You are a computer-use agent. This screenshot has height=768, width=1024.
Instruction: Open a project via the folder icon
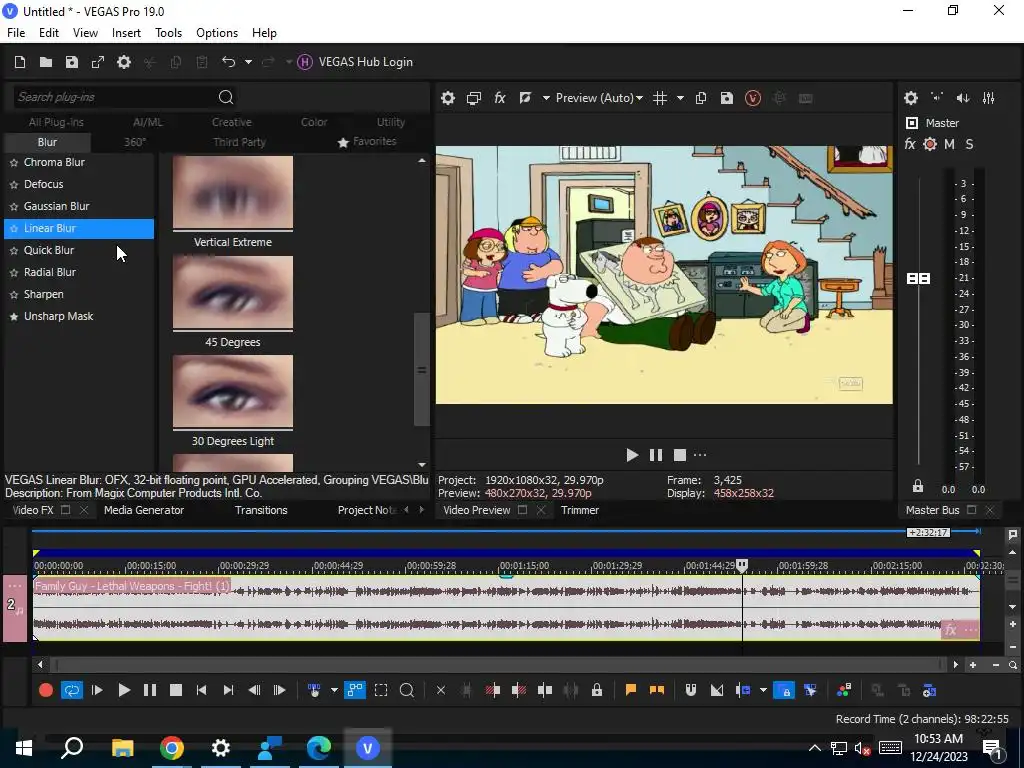click(x=46, y=62)
